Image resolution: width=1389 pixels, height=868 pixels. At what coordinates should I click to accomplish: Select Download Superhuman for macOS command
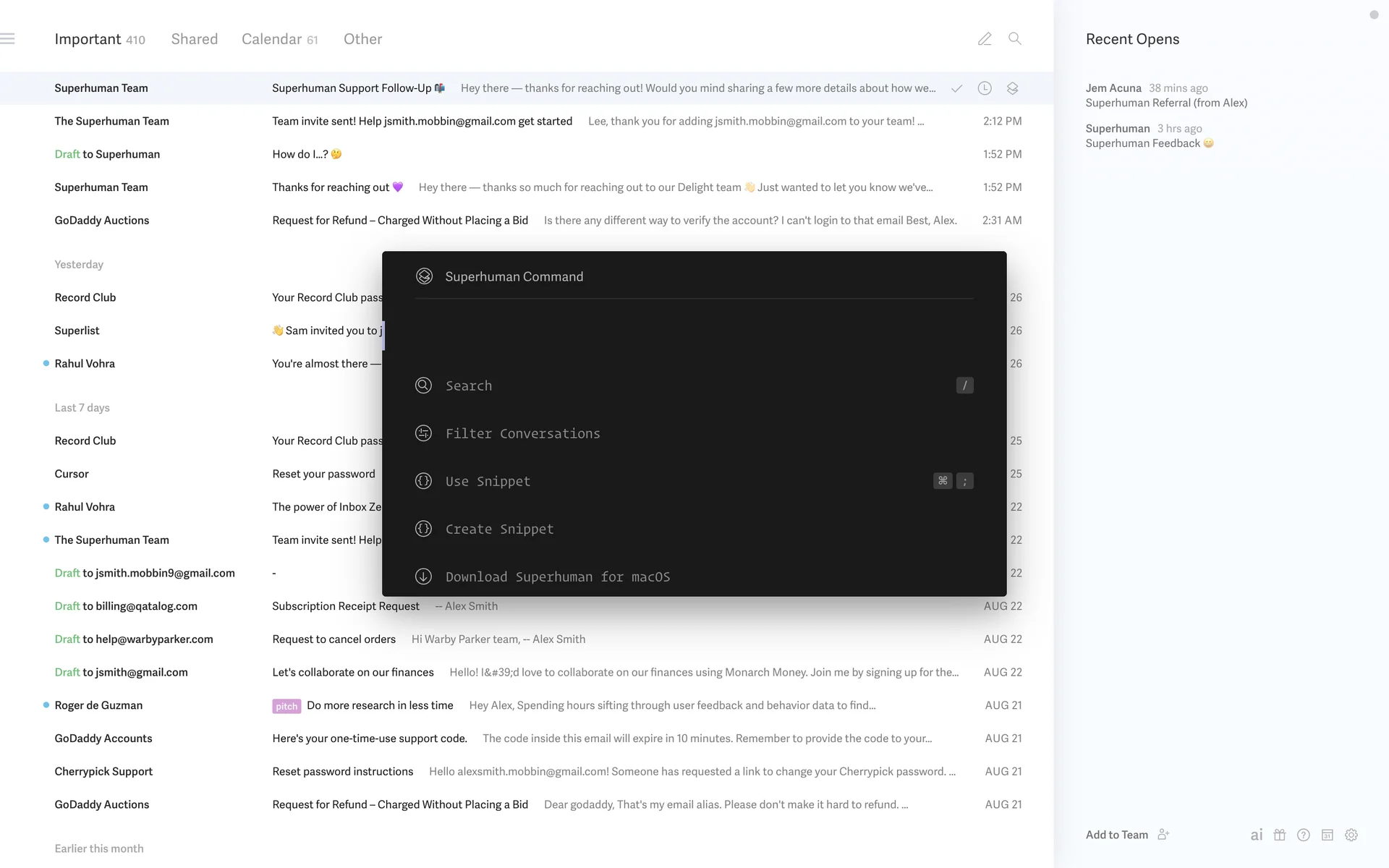pos(557,576)
